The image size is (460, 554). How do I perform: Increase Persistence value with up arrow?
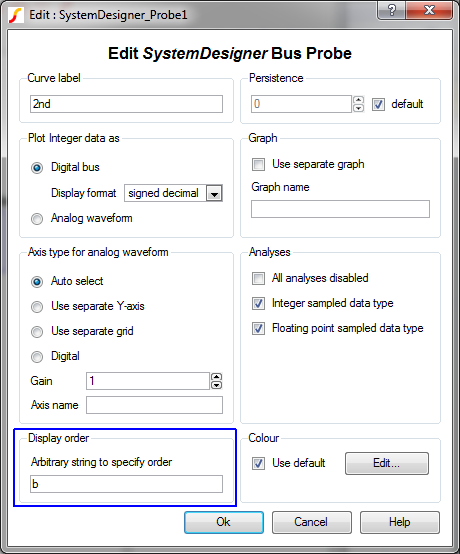358,100
